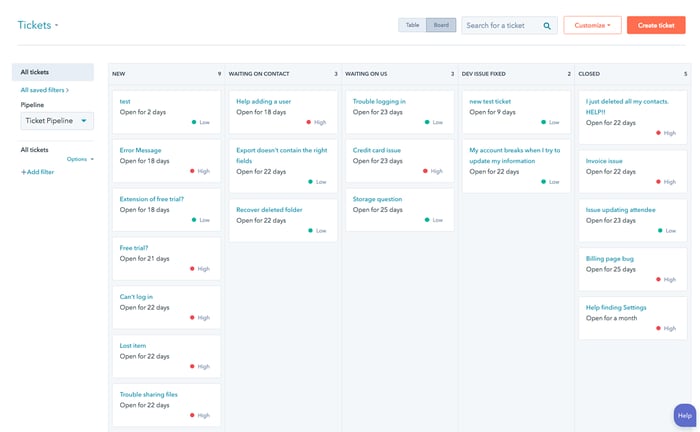Open 'Invoice issue' ticket

pyautogui.click(x=604, y=161)
